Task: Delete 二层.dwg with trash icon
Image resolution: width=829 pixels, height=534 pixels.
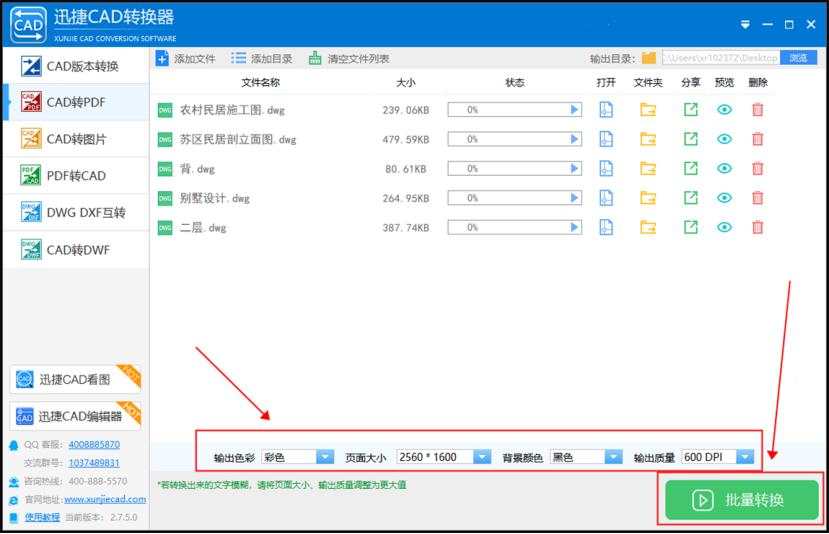Action: point(758,227)
